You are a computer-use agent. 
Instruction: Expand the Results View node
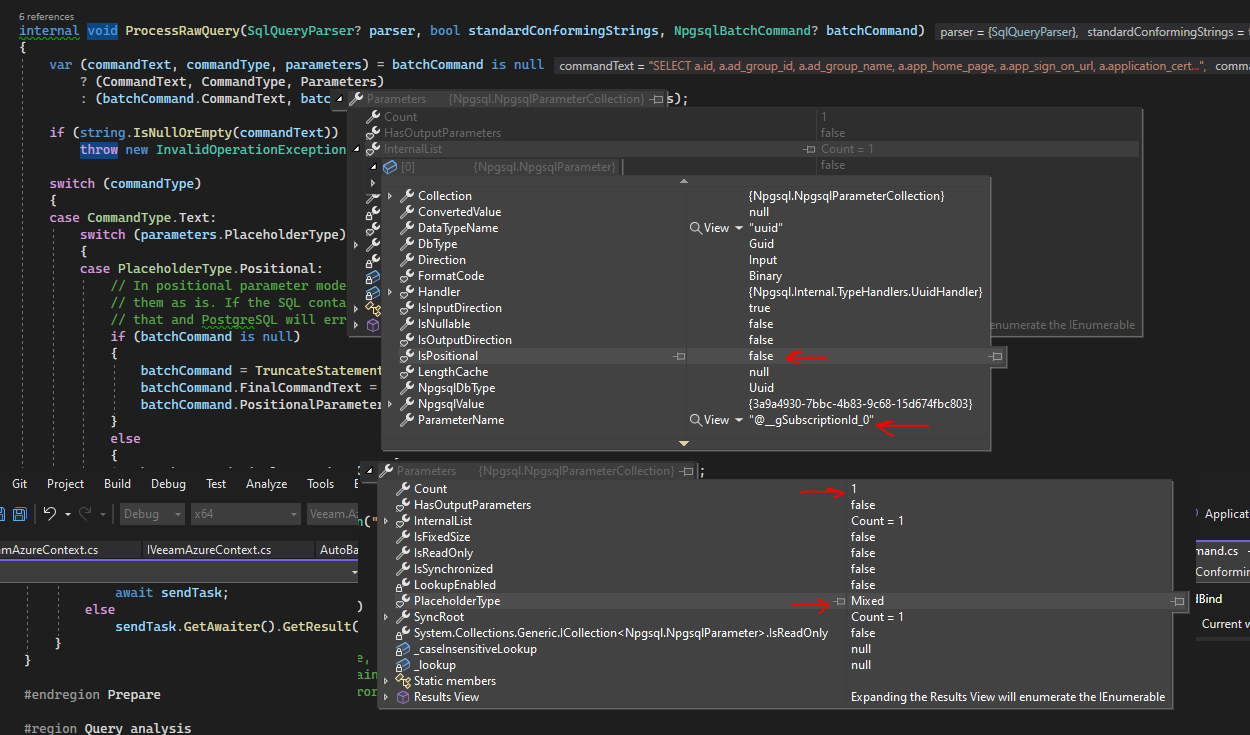386,697
